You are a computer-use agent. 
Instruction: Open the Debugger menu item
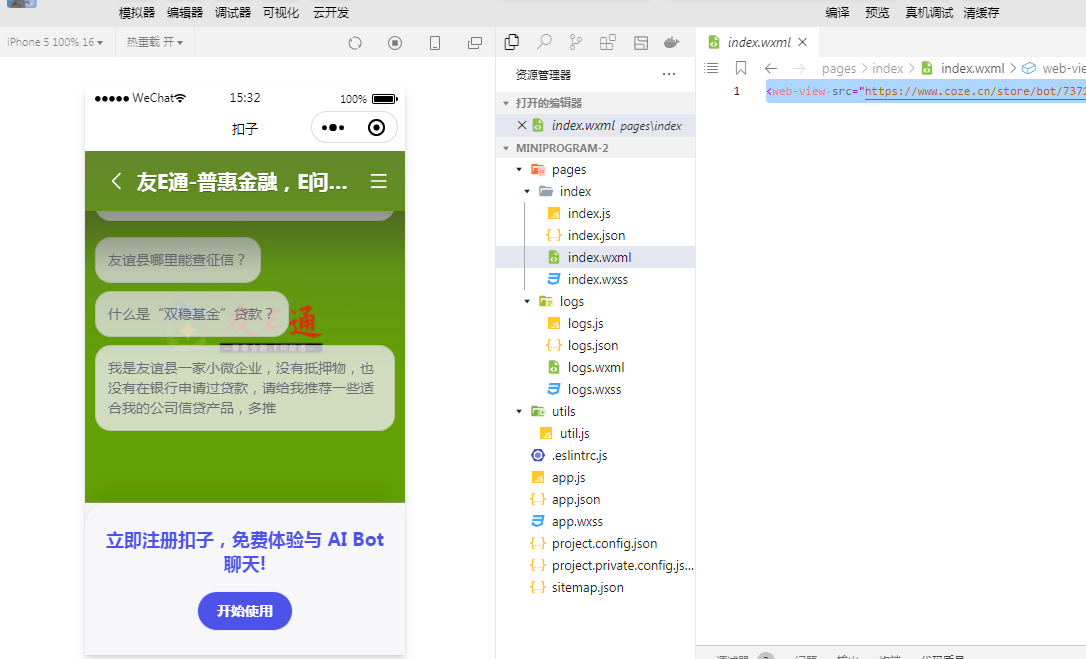tap(233, 12)
